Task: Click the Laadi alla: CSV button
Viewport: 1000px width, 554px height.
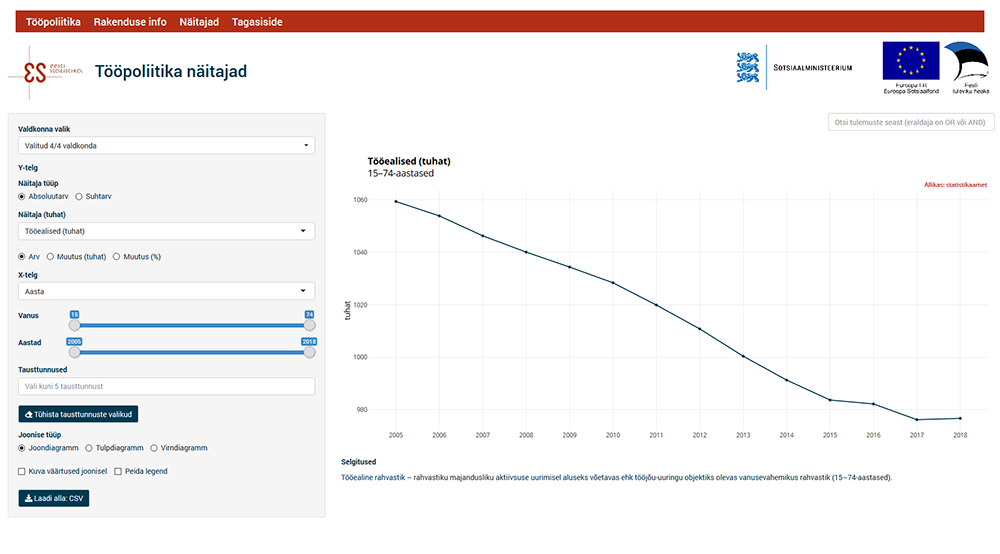Action: coord(54,498)
